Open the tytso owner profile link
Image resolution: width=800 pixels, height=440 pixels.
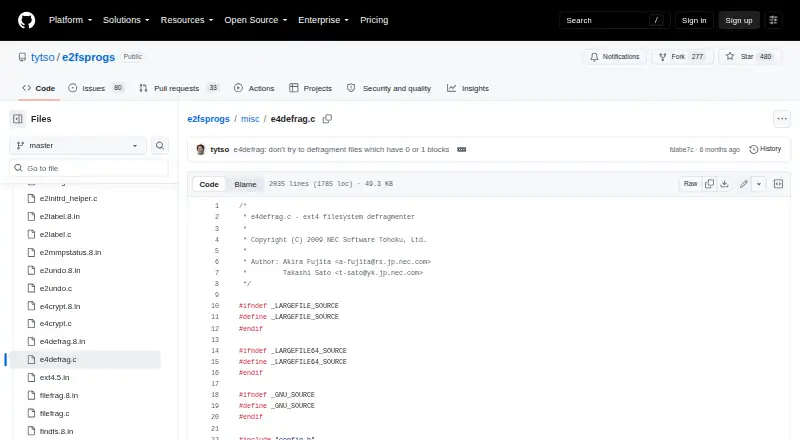point(42,57)
